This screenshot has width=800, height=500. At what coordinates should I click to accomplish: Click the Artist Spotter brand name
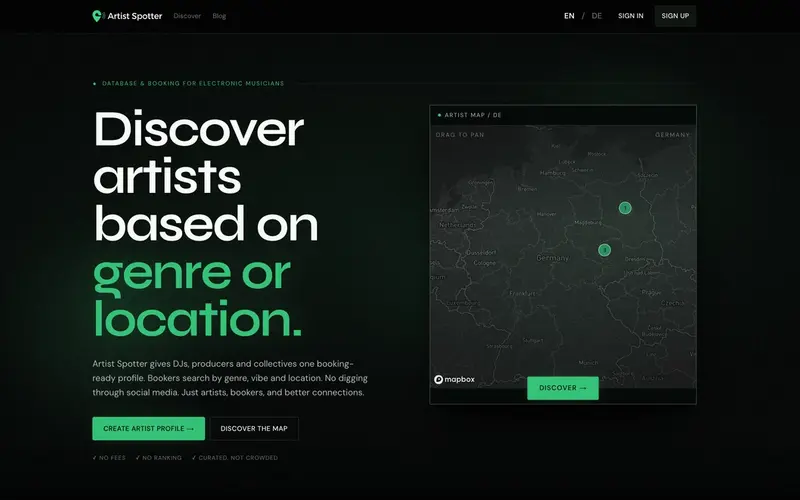pyautogui.click(x=135, y=16)
